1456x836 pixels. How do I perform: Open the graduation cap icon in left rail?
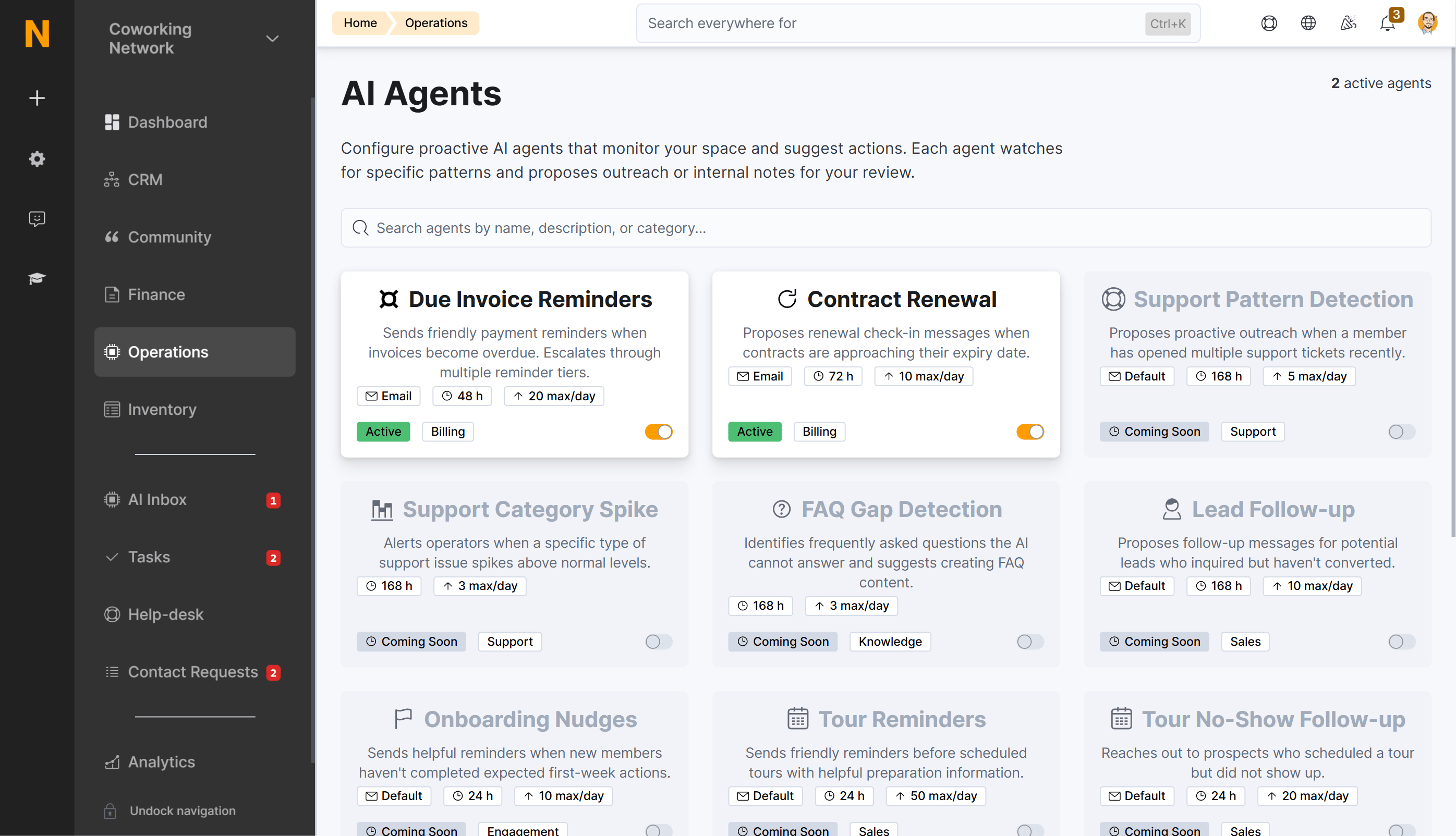pyautogui.click(x=38, y=278)
